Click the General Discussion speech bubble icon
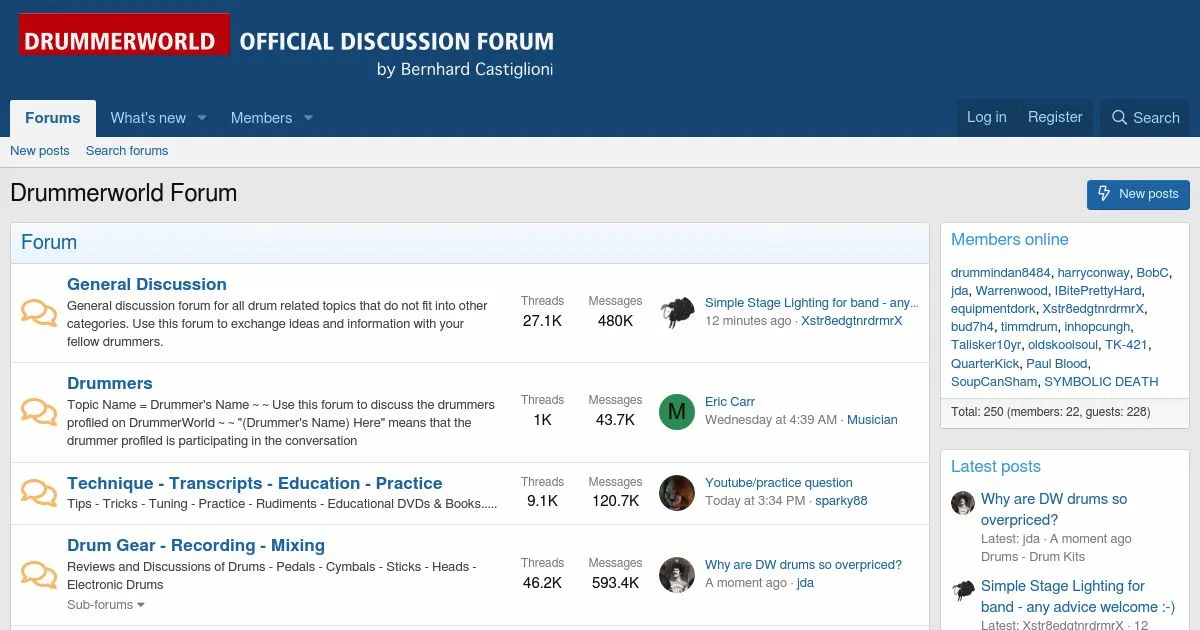The image size is (1200, 630). (x=39, y=313)
